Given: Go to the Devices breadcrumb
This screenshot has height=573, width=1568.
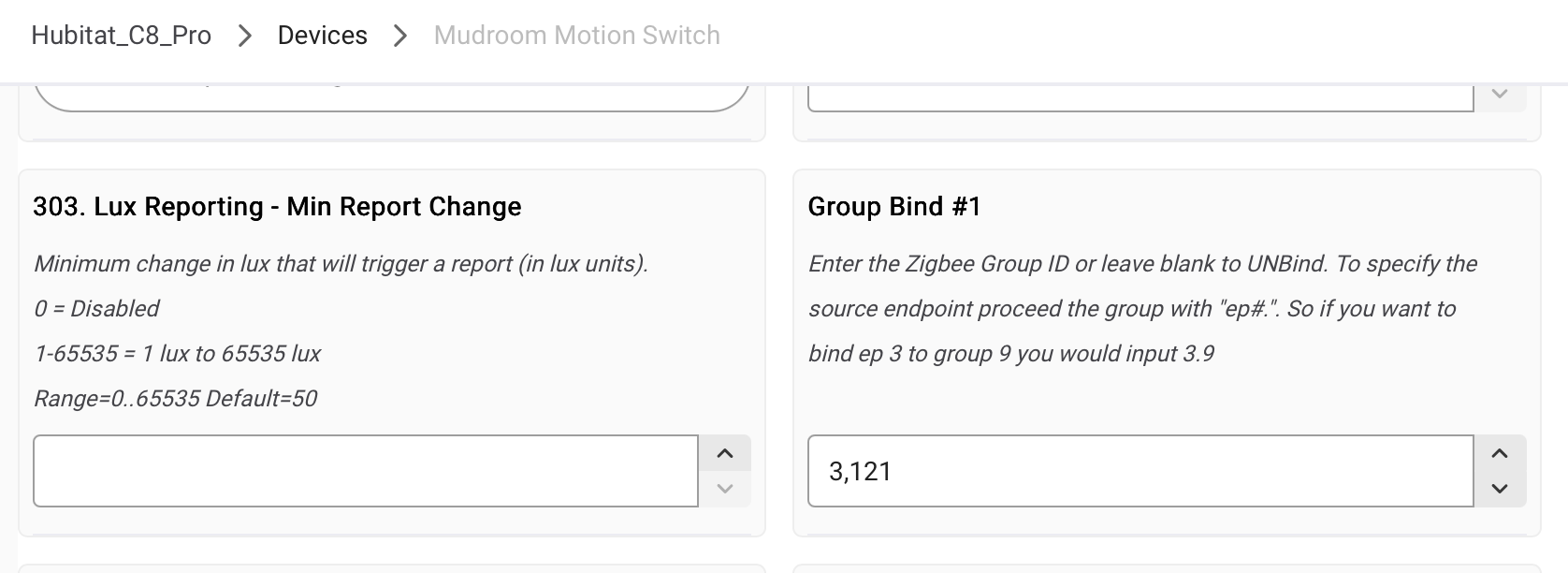Looking at the screenshot, I should [x=322, y=36].
